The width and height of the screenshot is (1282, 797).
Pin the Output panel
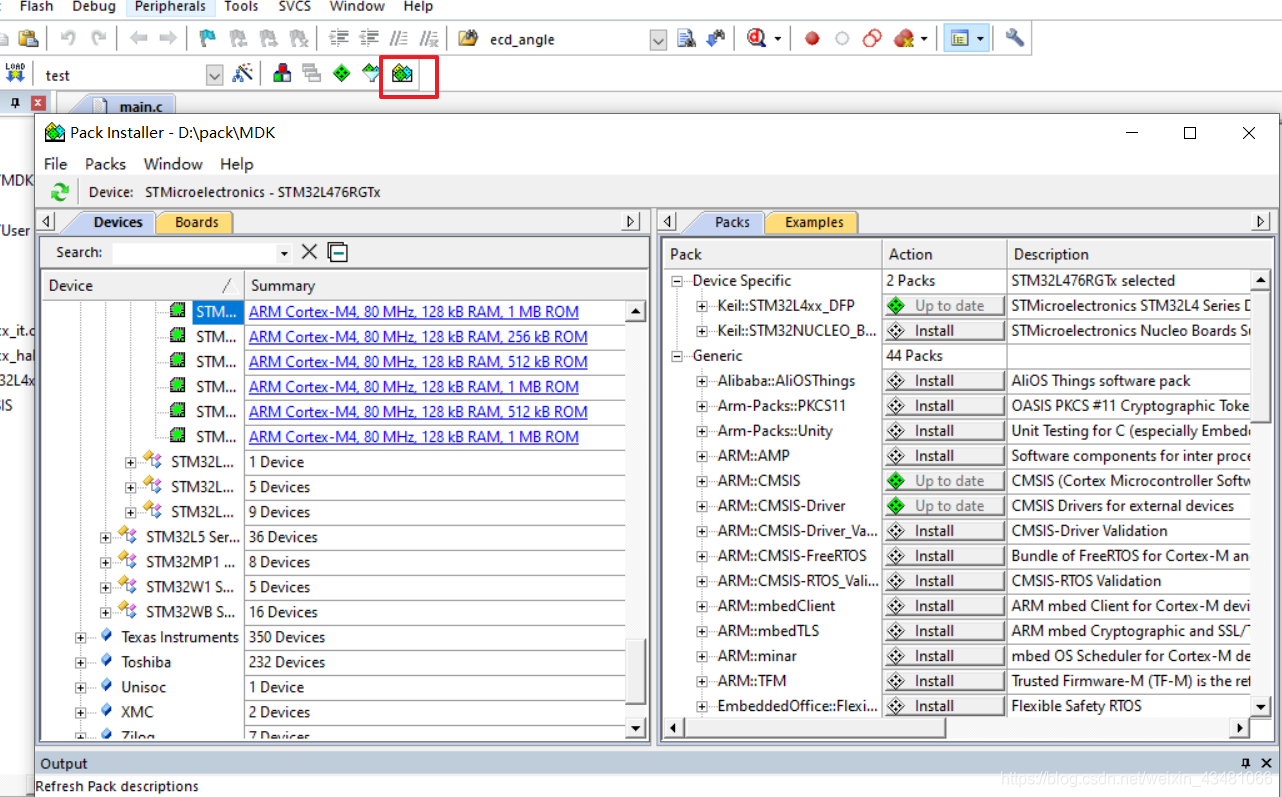pos(1245,763)
